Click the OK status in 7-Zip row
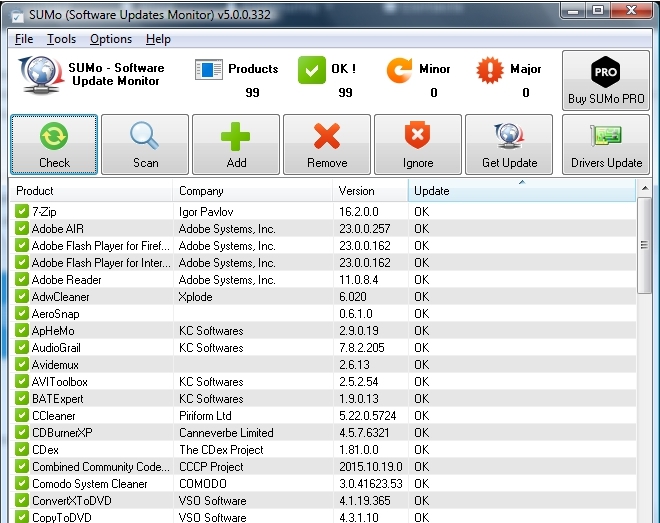 tap(421, 212)
